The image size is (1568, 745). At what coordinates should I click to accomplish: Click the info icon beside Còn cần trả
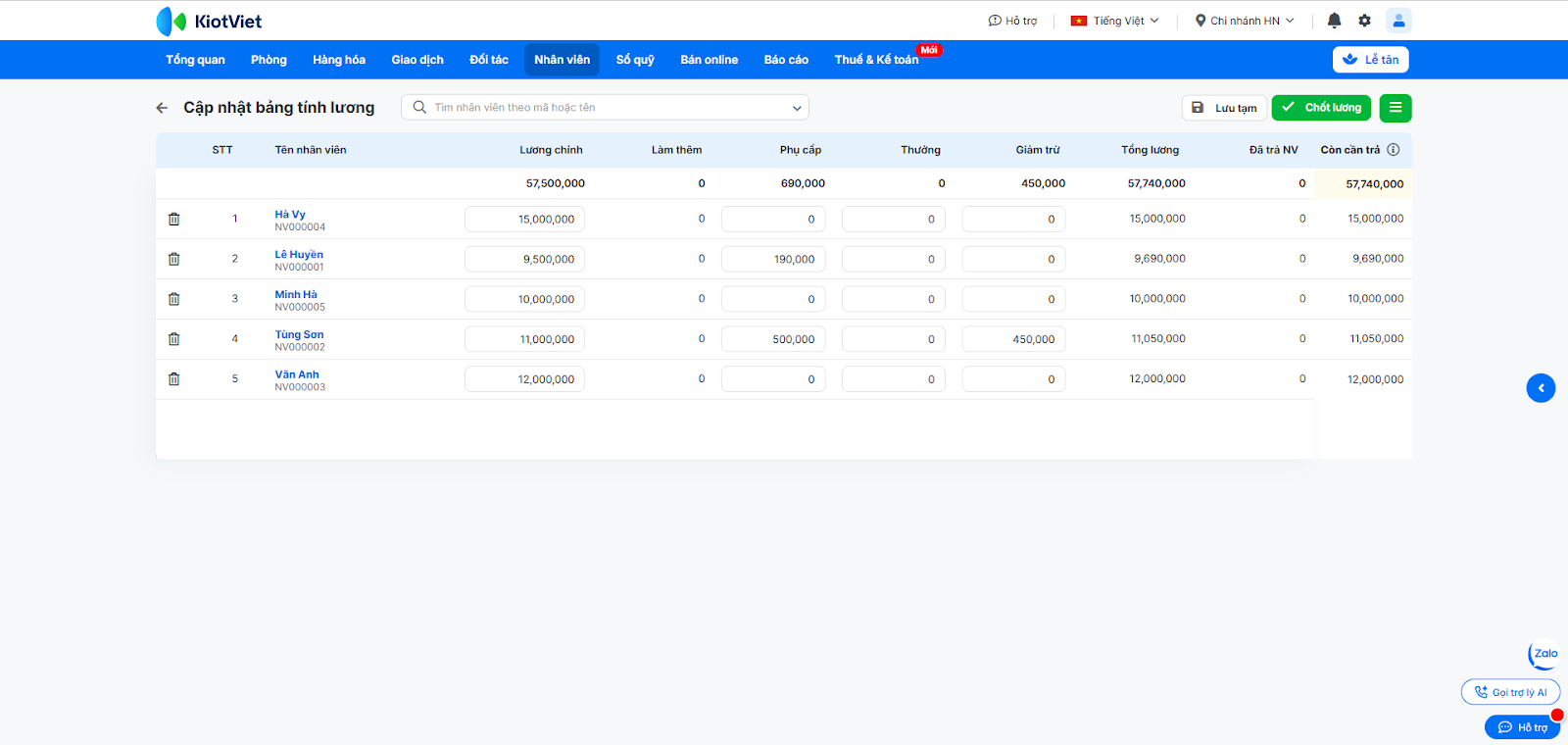pos(1393,150)
